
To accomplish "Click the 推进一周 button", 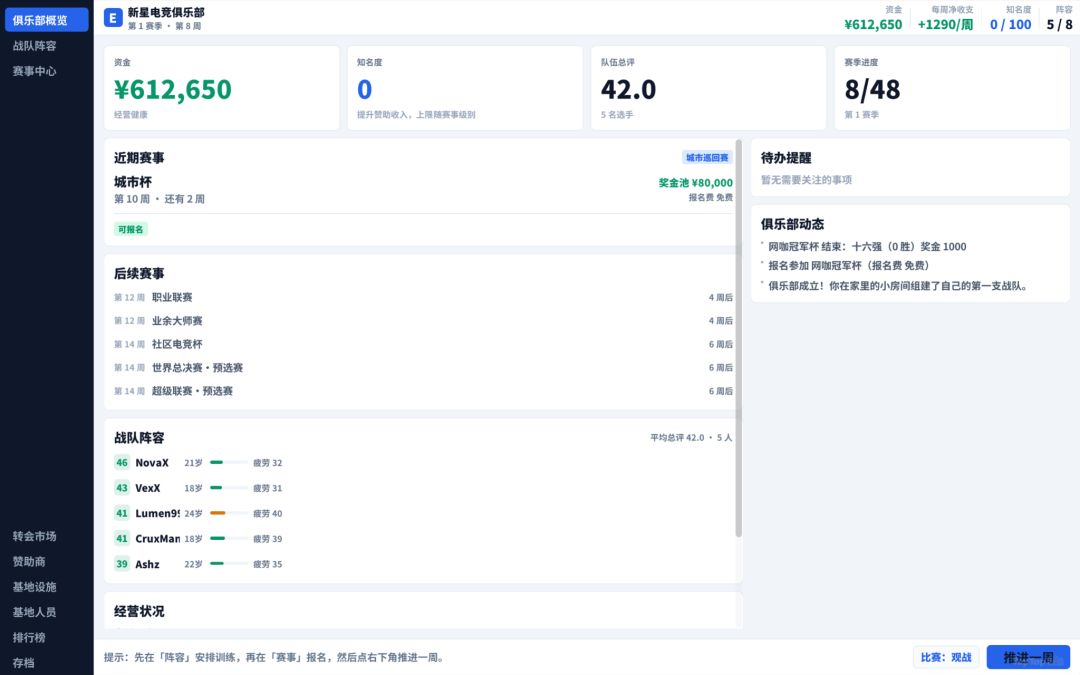I will click(x=1028, y=657).
